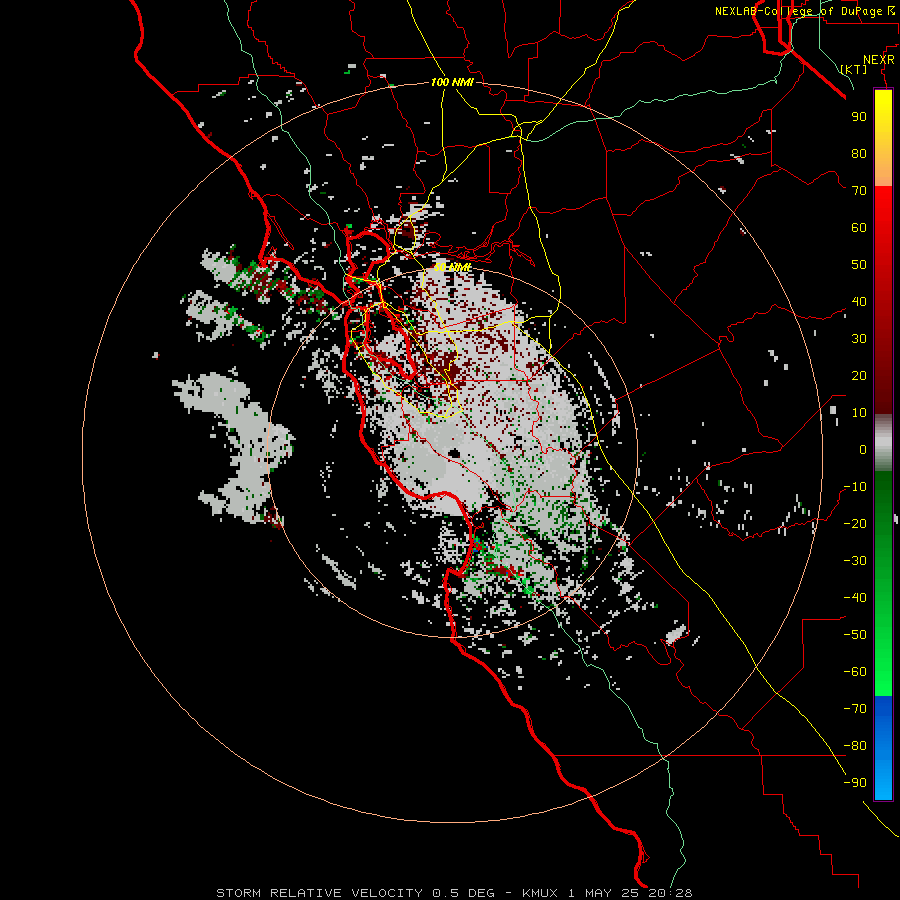The width and height of the screenshot is (900, 900).
Task: Click the -40 value on velocity scale
Action: coord(855,598)
